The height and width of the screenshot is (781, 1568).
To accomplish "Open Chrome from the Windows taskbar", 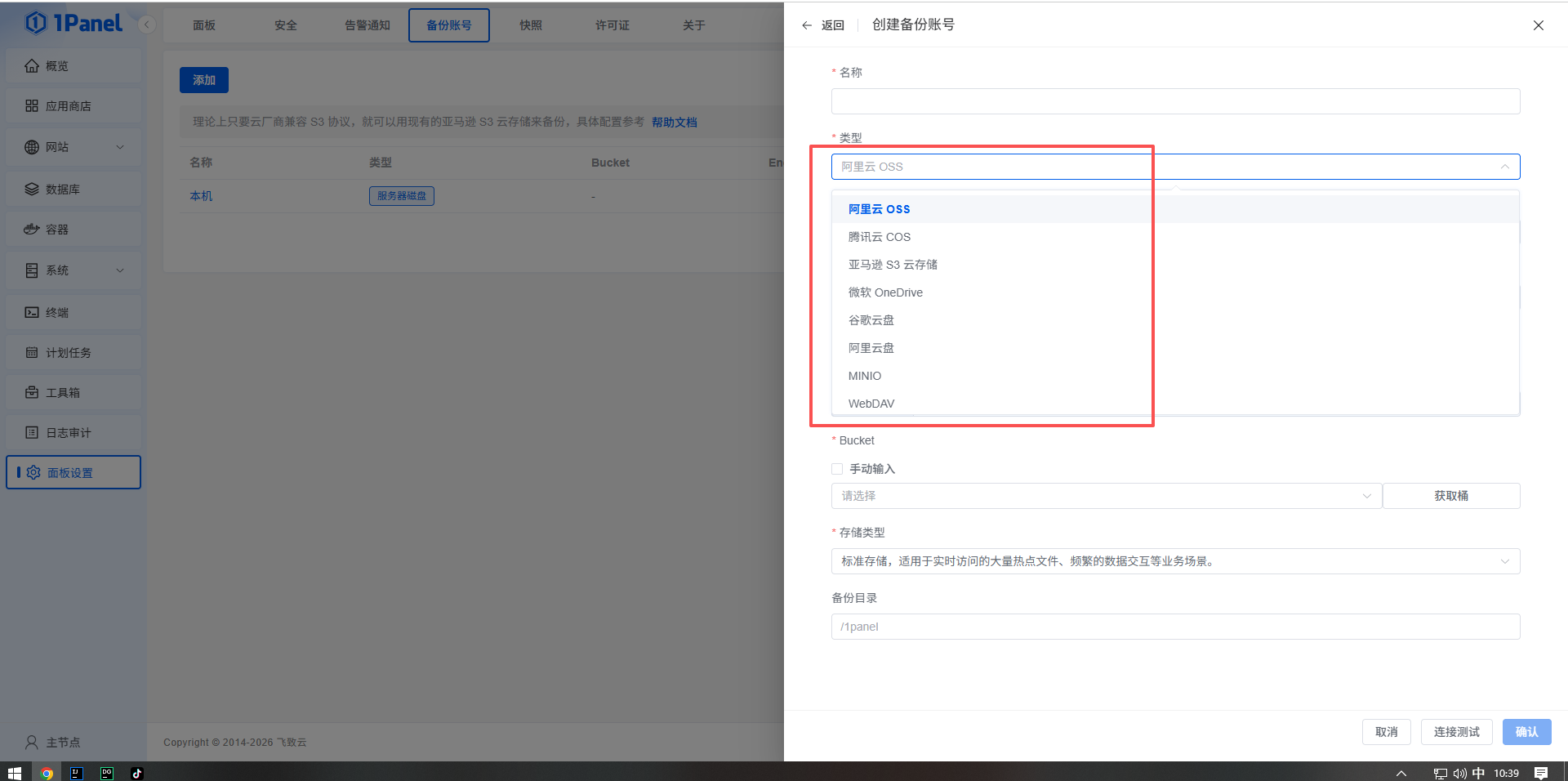I will pyautogui.click(x=47, y=773).
